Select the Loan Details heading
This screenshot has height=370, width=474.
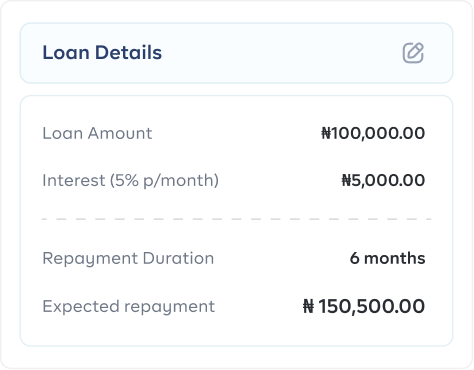102,53
